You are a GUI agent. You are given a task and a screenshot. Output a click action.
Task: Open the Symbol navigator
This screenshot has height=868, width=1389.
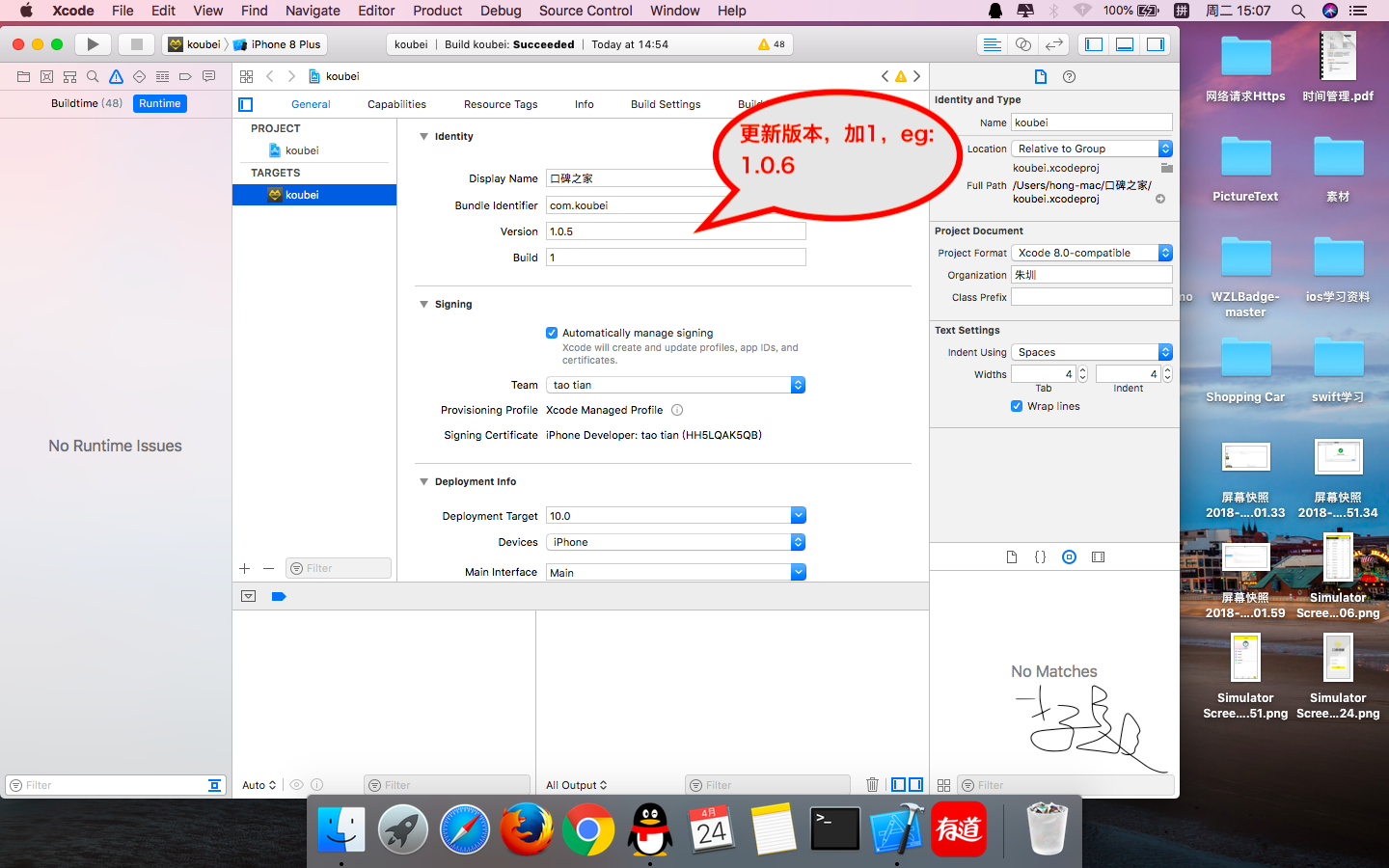(x=69, y=76)
